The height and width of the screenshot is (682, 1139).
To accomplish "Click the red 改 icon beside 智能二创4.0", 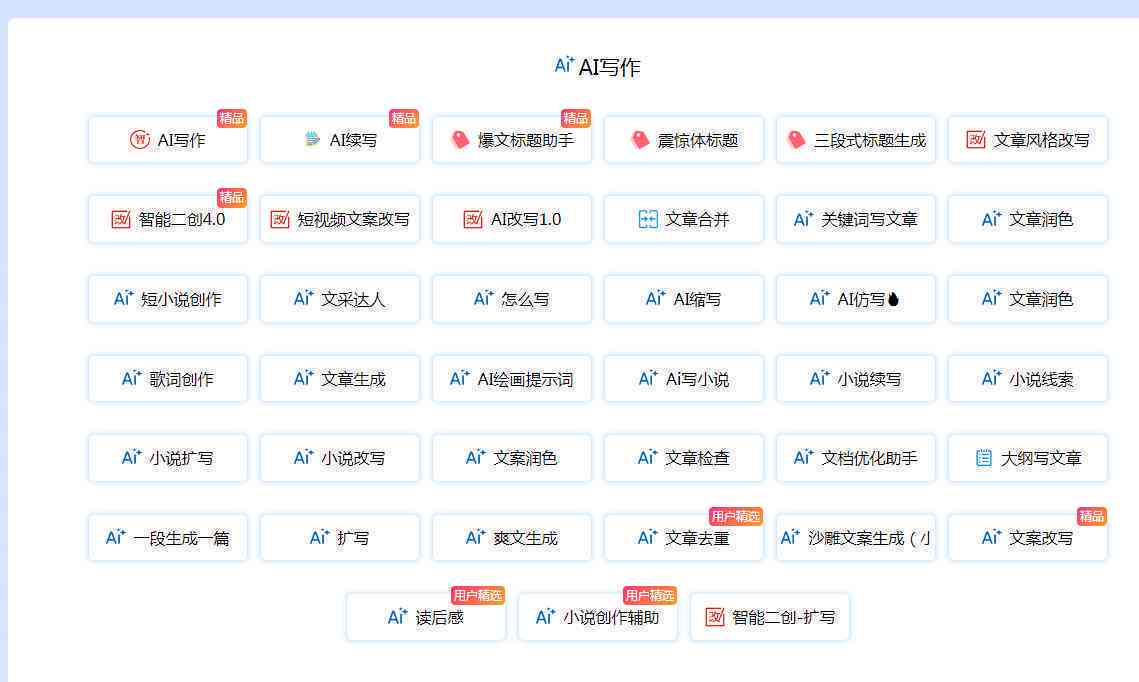I will [121, 219].
